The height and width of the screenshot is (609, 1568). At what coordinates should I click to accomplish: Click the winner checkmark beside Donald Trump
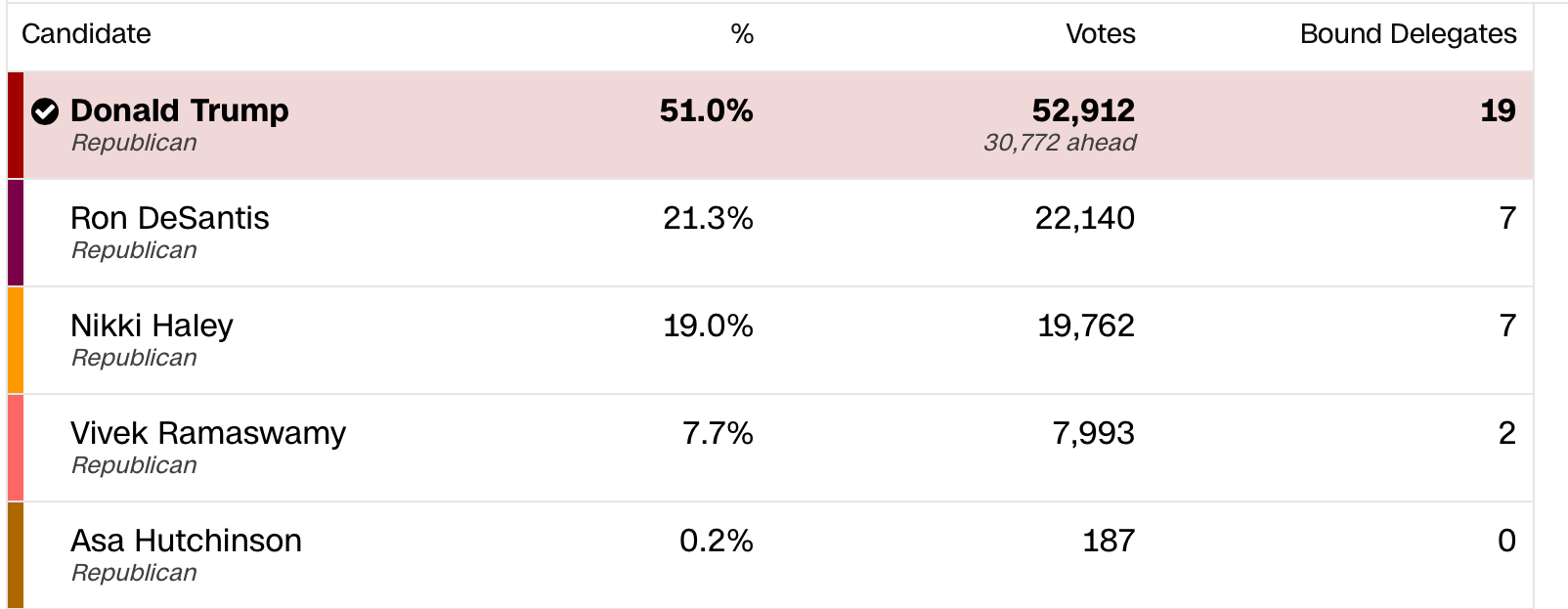click(45, 111)
